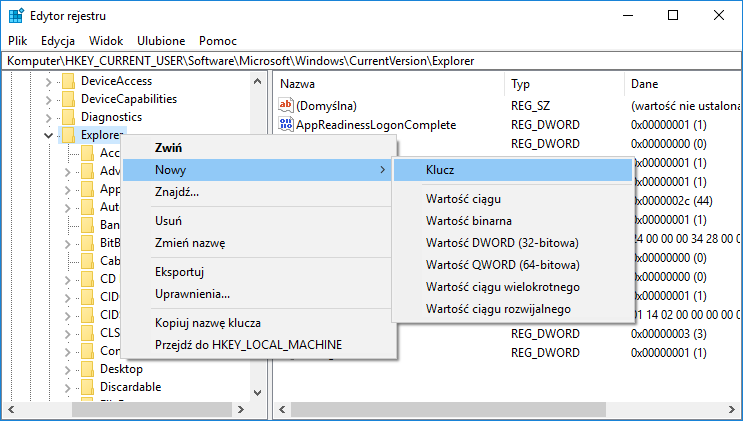
Task: Click values pane horizontal scrollbar thumb
Action: pos(448,409)
